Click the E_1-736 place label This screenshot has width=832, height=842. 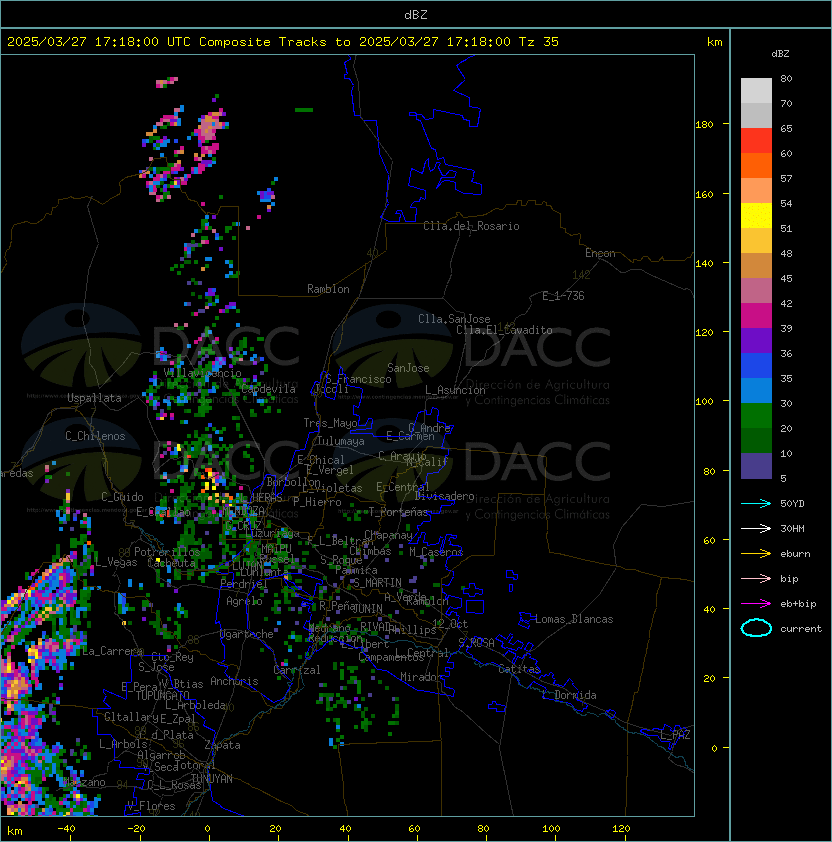point(563,296)
